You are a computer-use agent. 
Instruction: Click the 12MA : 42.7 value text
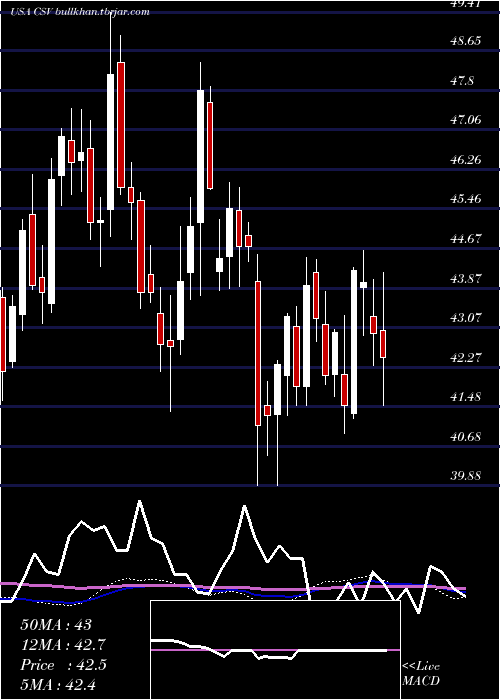[x=63, y=645]
